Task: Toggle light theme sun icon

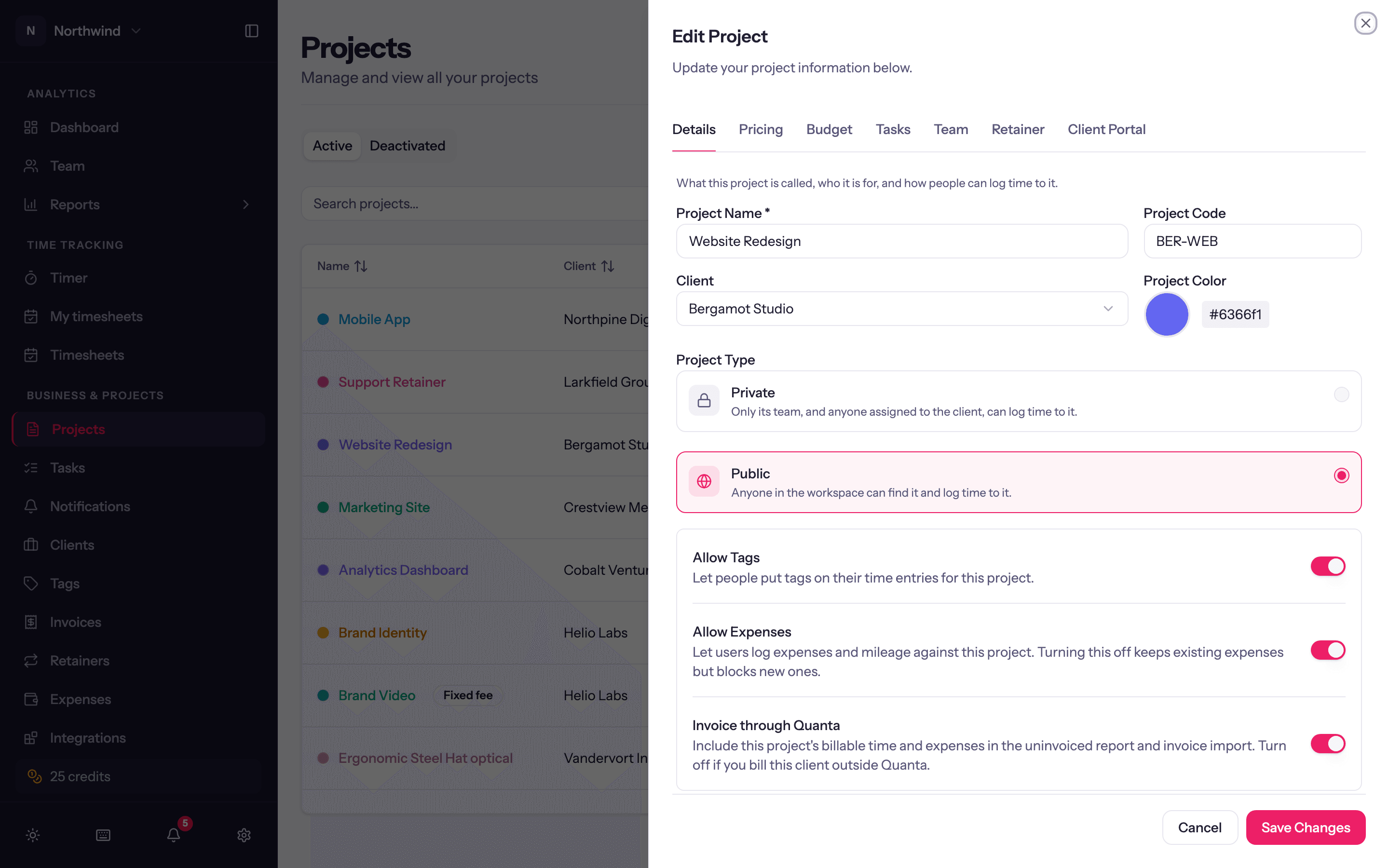Action: coord(33,835)
